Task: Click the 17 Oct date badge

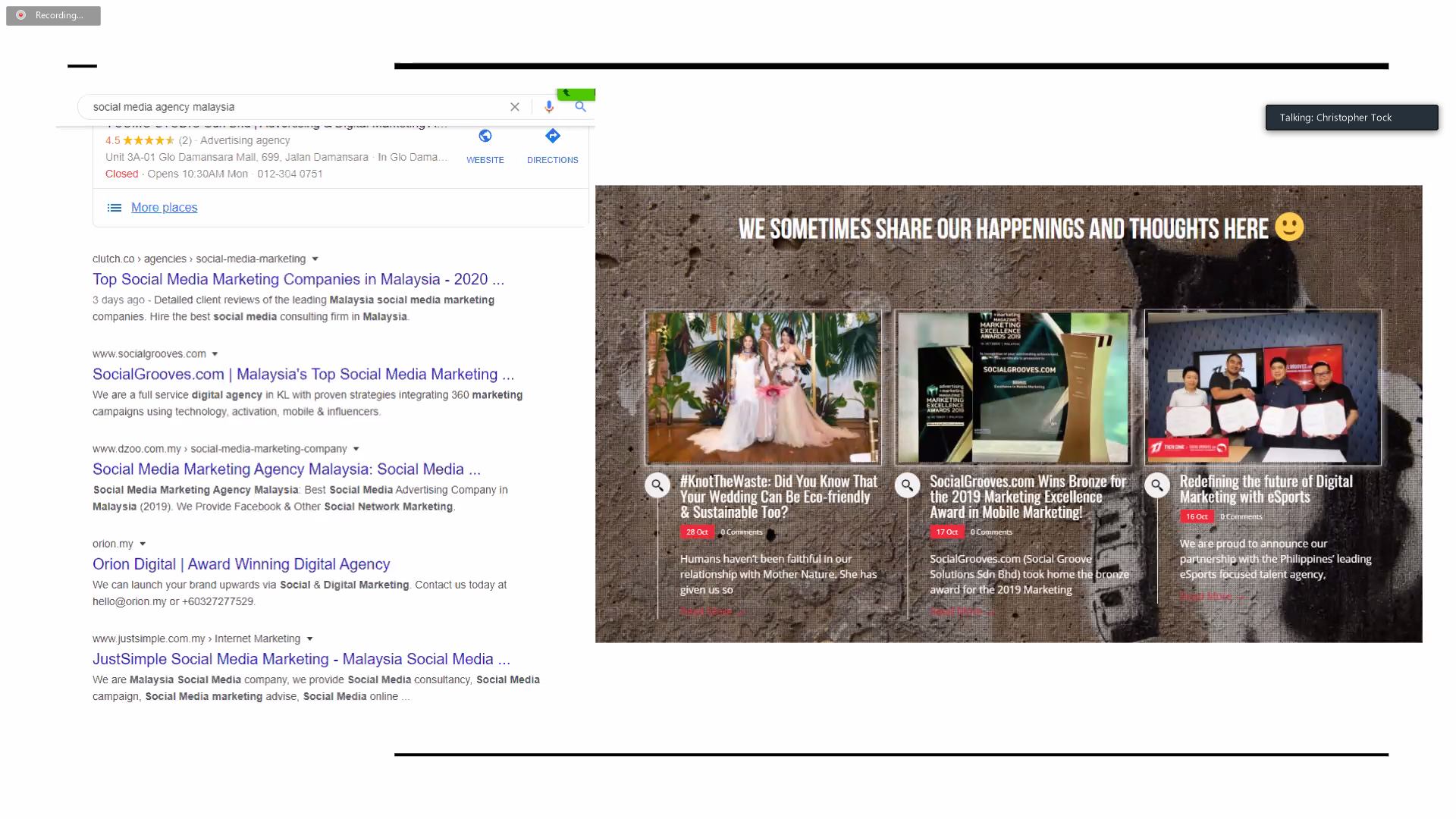Action: click(946, 532)
